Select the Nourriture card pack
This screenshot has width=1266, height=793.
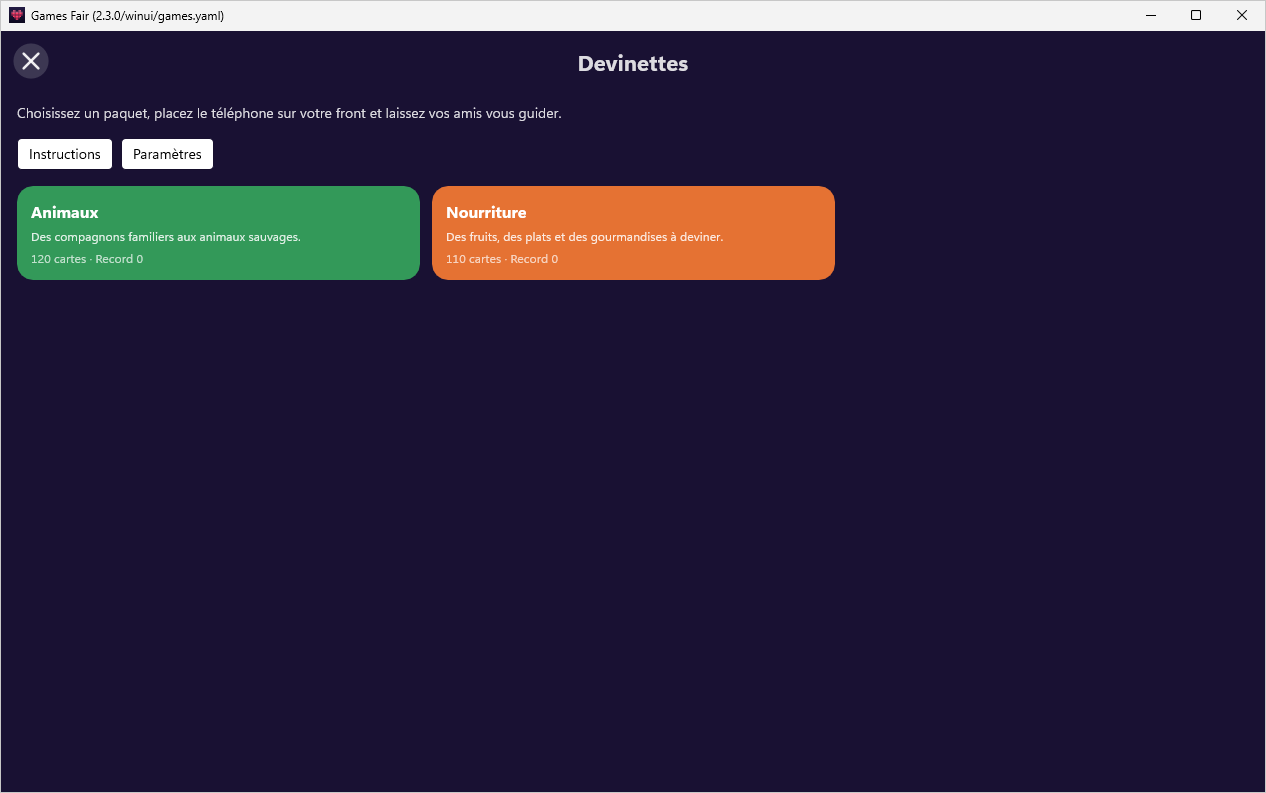click(633, 233)
